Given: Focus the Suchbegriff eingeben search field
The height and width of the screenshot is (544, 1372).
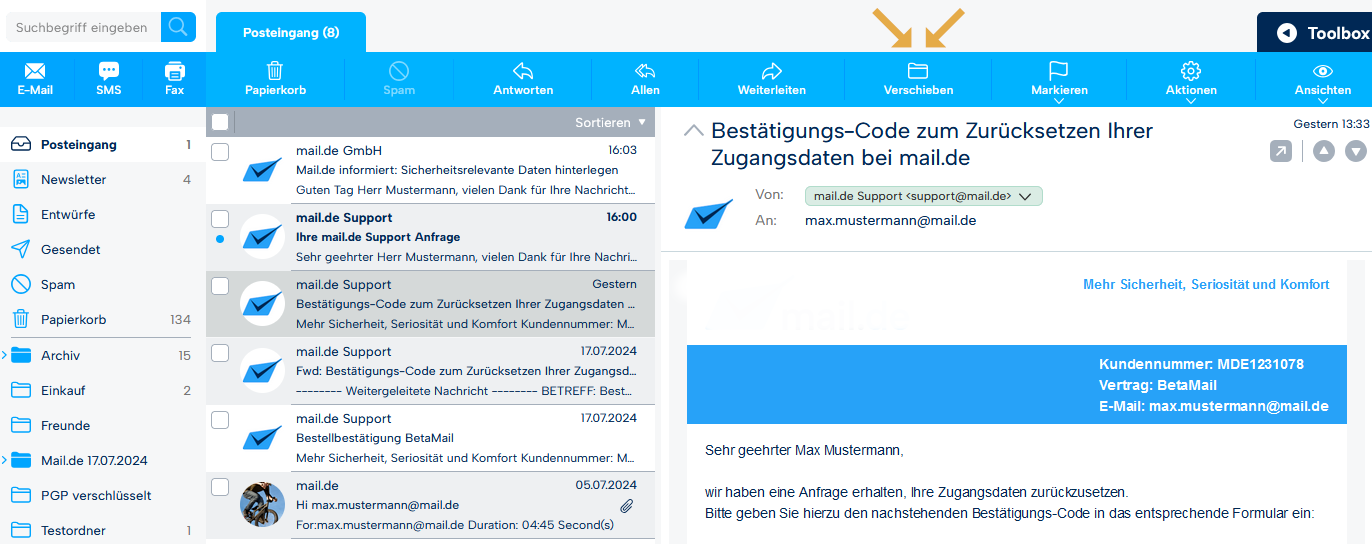Looking at the screenshot, I should (x=83, y=27).
